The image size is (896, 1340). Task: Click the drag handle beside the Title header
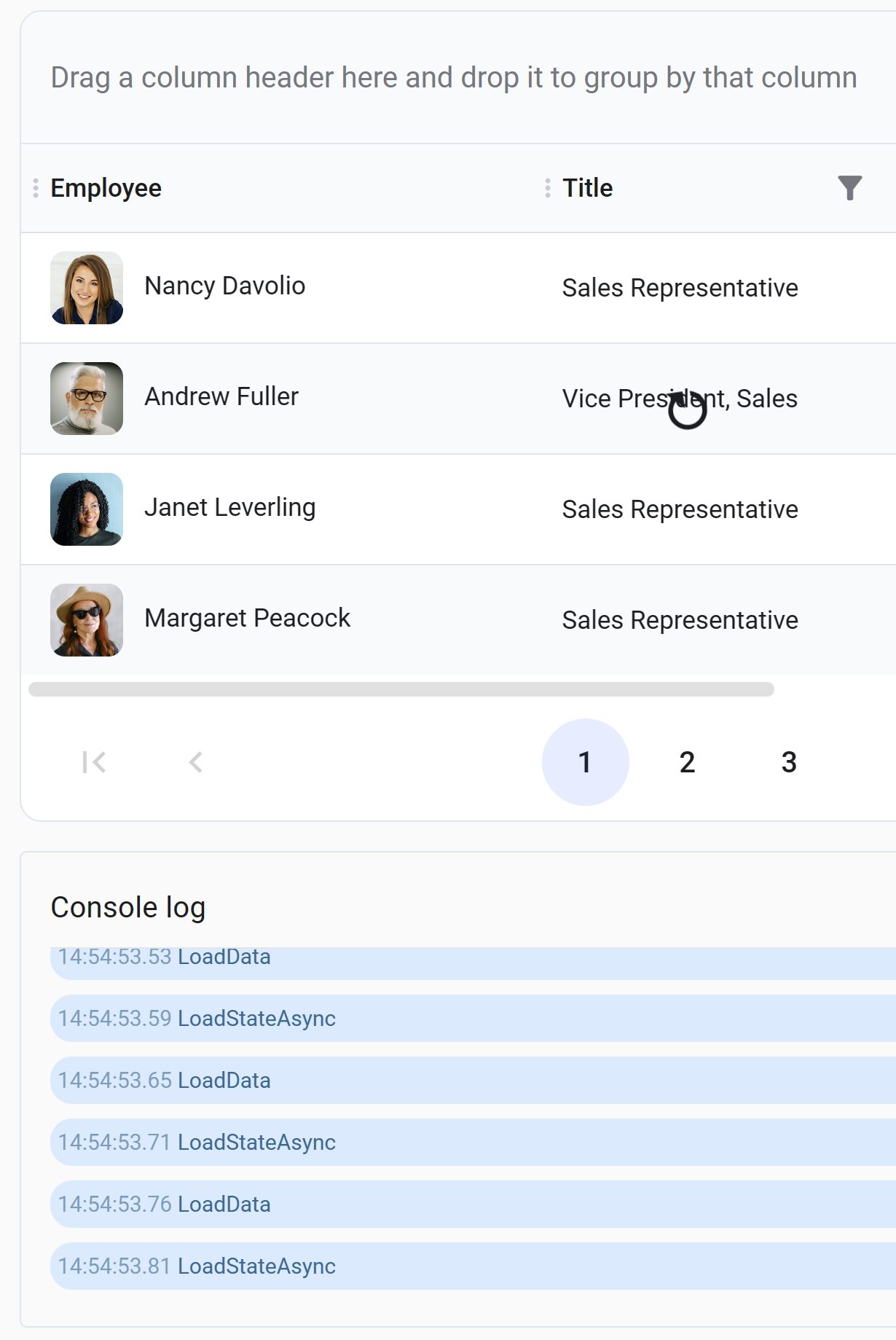tap(546, 188)
